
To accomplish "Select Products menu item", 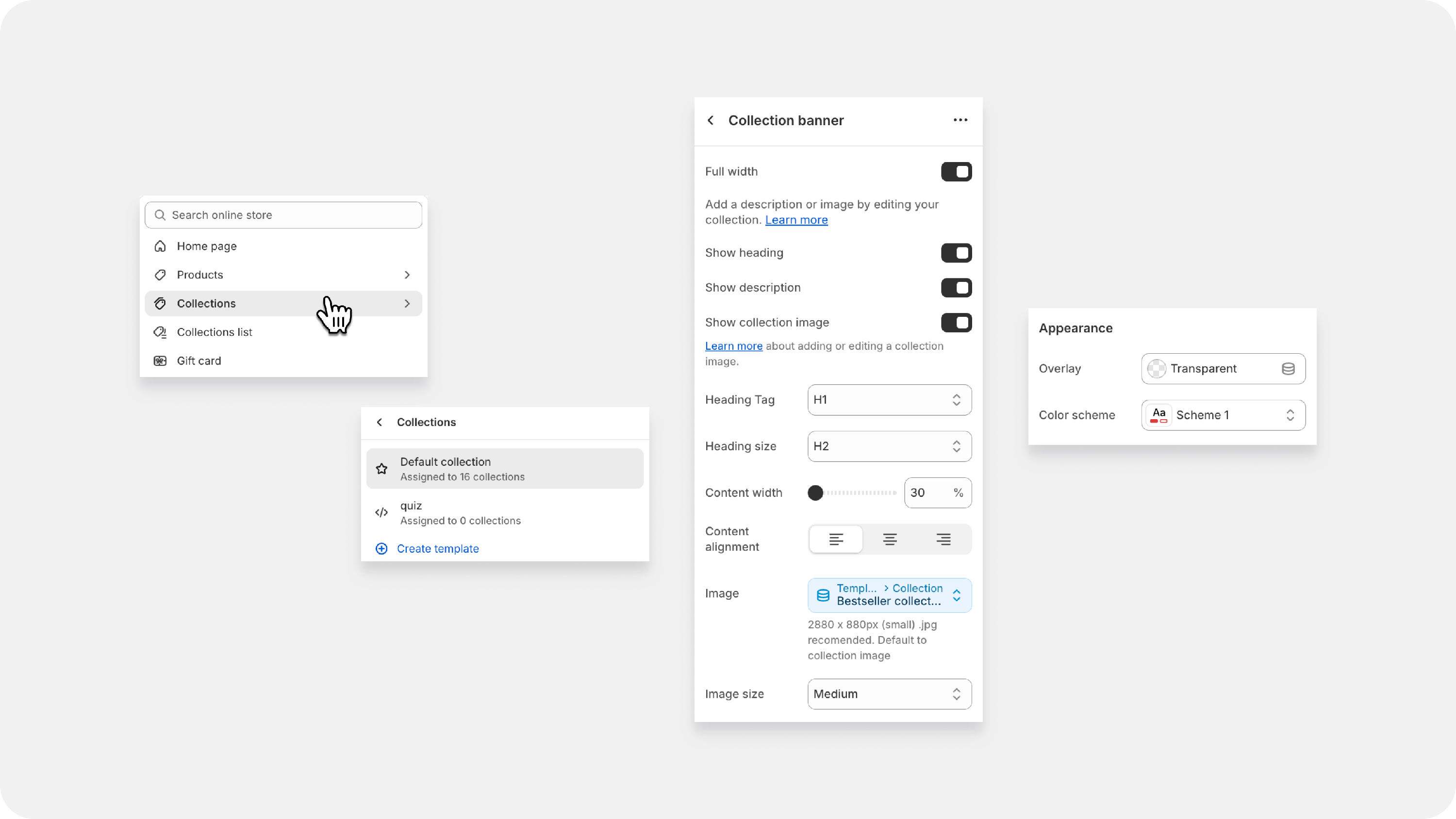I will pyautogui.click(x=283, y=275).
